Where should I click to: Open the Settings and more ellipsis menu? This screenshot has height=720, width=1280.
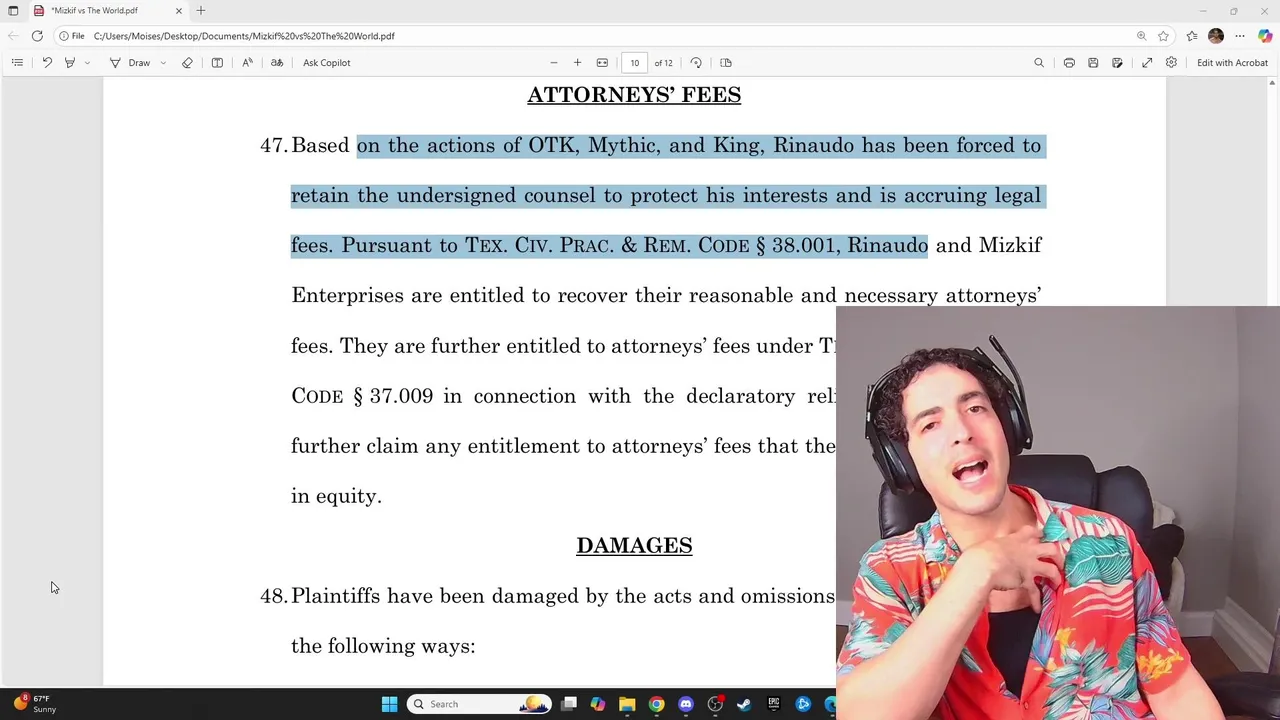click(x=1240, y=36)
